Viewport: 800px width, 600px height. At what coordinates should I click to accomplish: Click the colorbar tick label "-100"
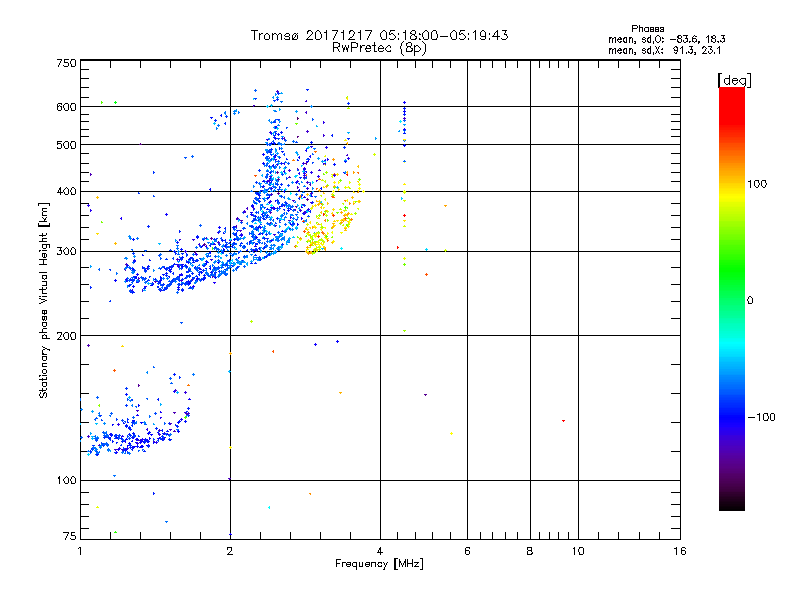[762, 417]
